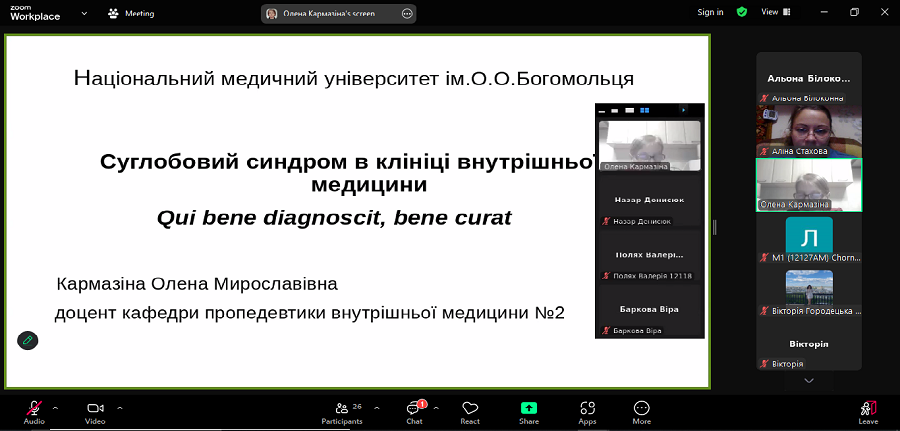Viewport: 900px width, 431px height.
Task: Expand audio settings arrow next to Audio
Action: (55, 407)
